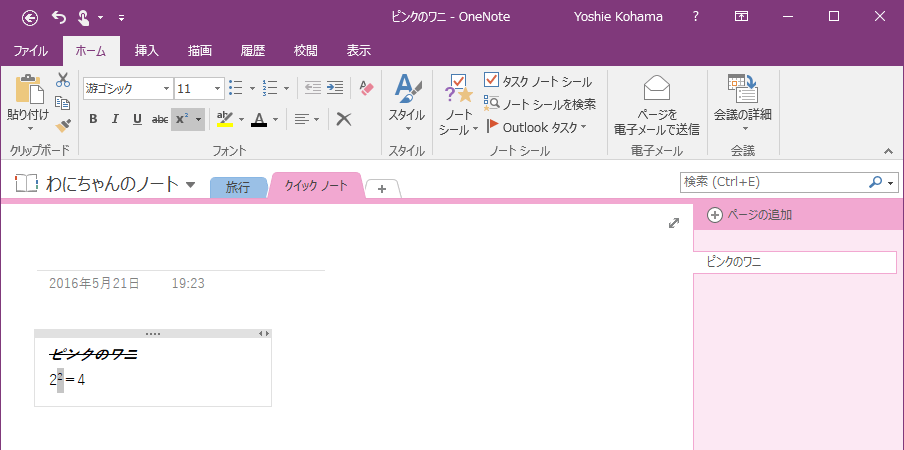Expand the 貼り付け dropdown arrow

[30, 128]
